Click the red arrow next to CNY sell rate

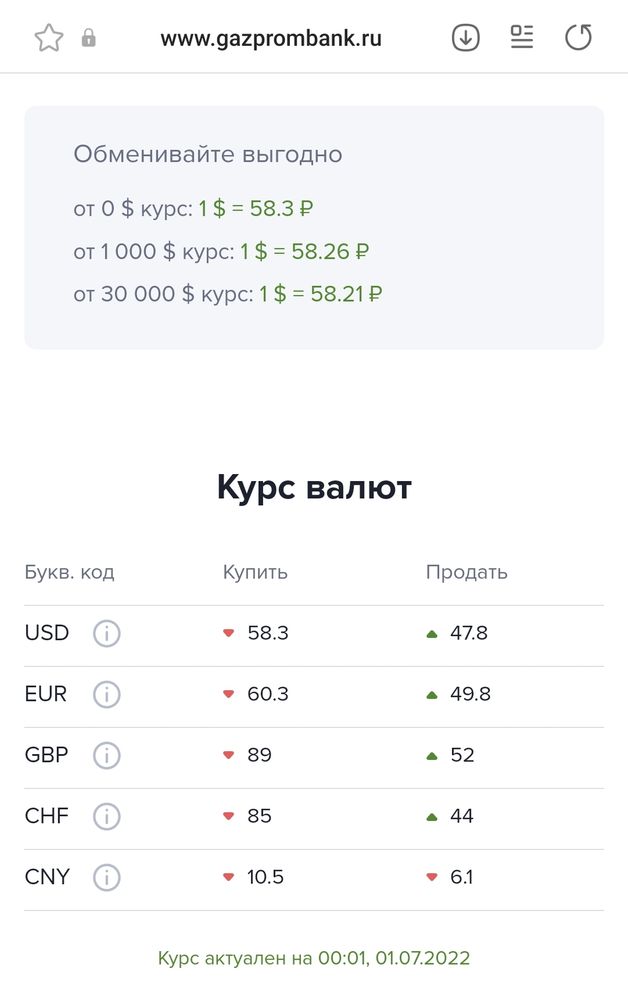pyautogui.click(x=430, y=877)
